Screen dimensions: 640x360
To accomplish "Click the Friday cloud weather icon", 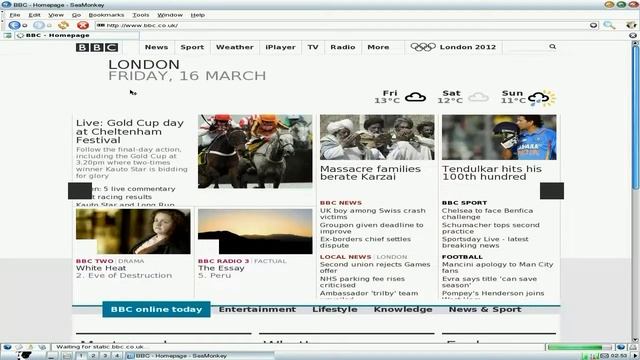I will (416, 97).
